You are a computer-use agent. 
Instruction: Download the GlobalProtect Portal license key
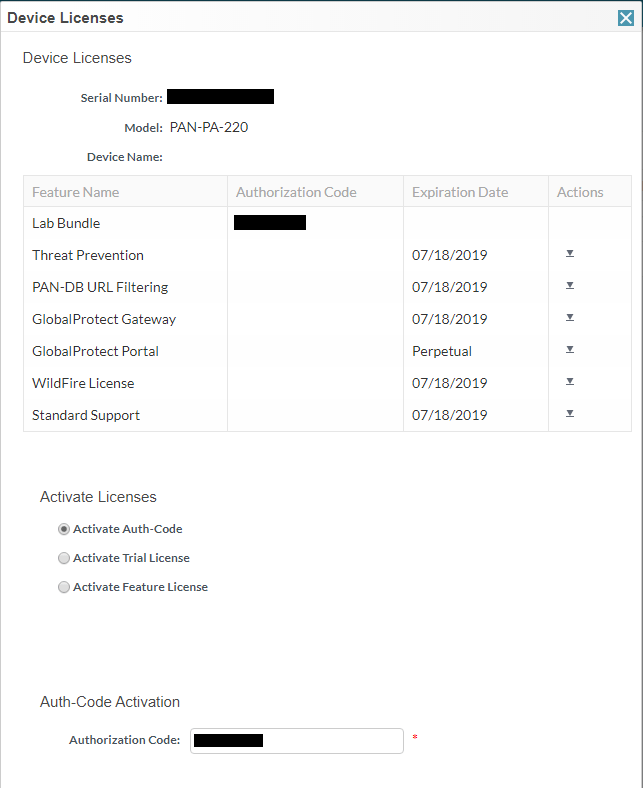coord(570,350)
